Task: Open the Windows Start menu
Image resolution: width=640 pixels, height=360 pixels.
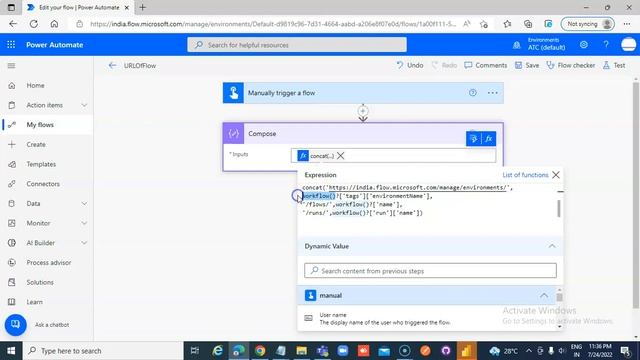Action: point(11,351)
